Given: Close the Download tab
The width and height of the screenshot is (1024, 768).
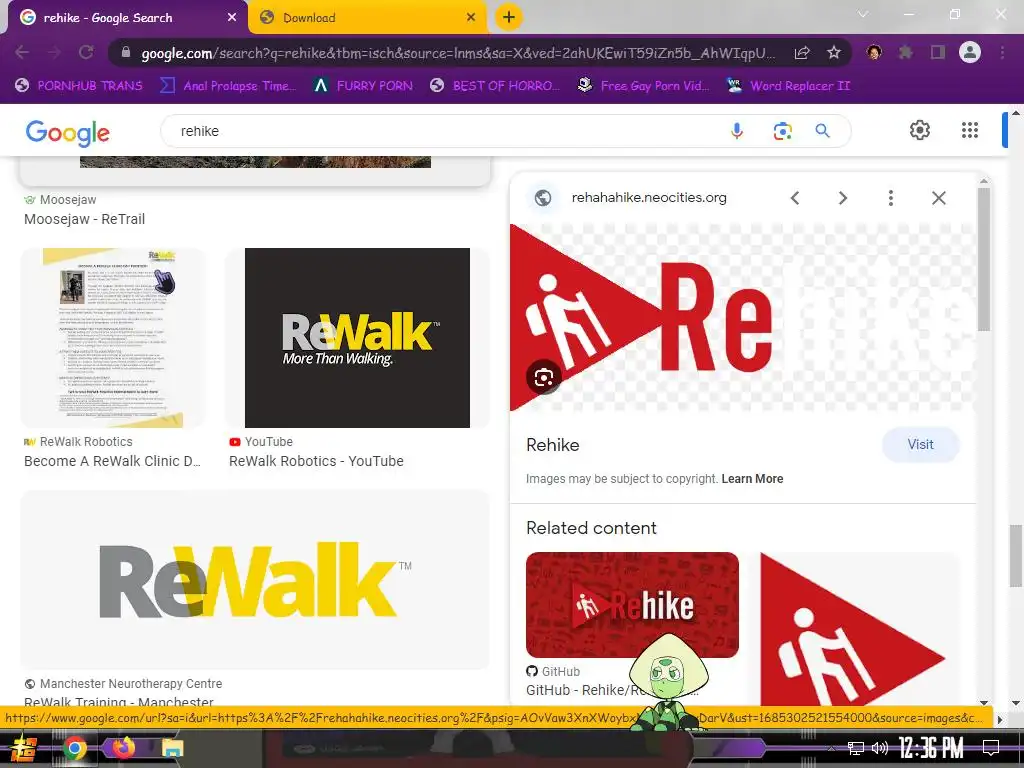Looking at the screenshot, I should (471, 18).
